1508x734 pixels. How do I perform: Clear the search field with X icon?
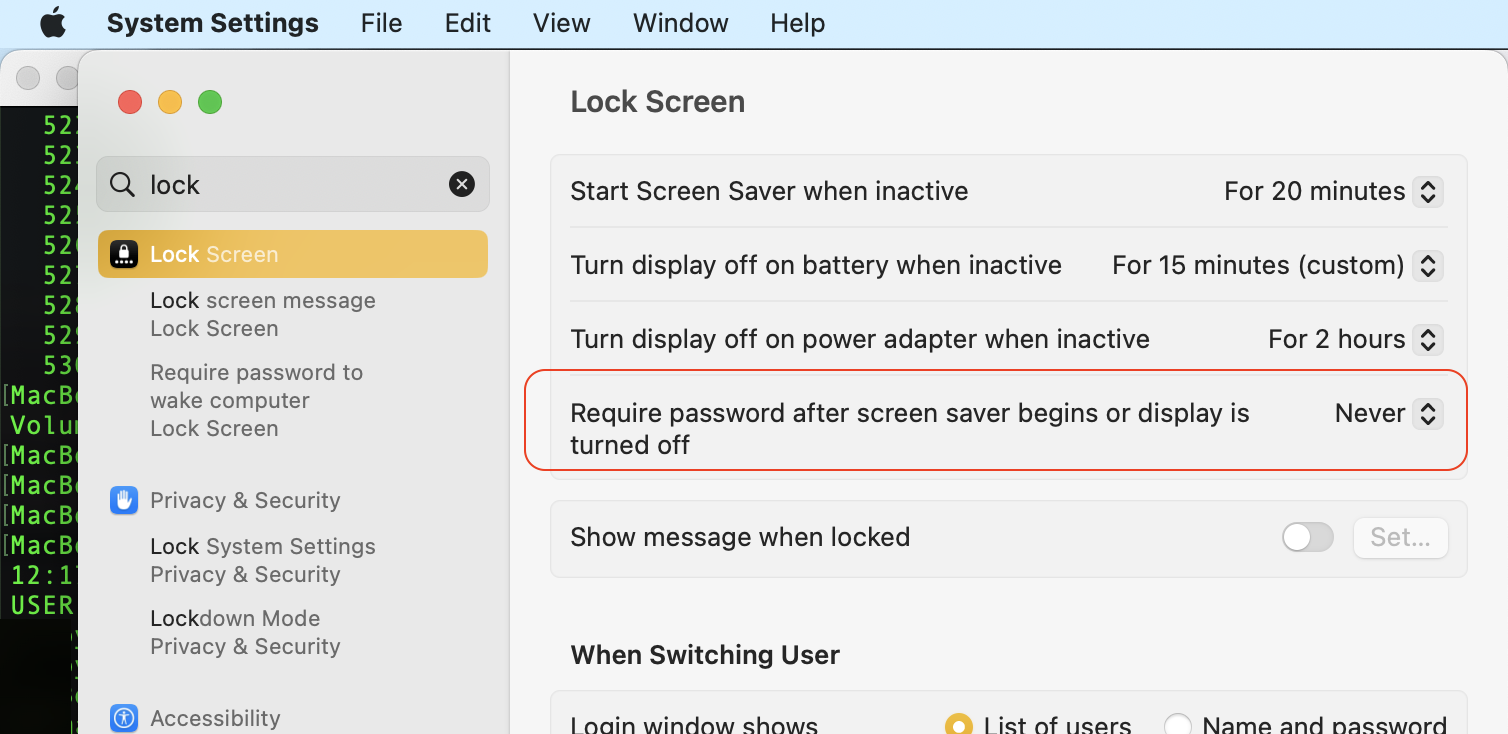coord(462,184)
